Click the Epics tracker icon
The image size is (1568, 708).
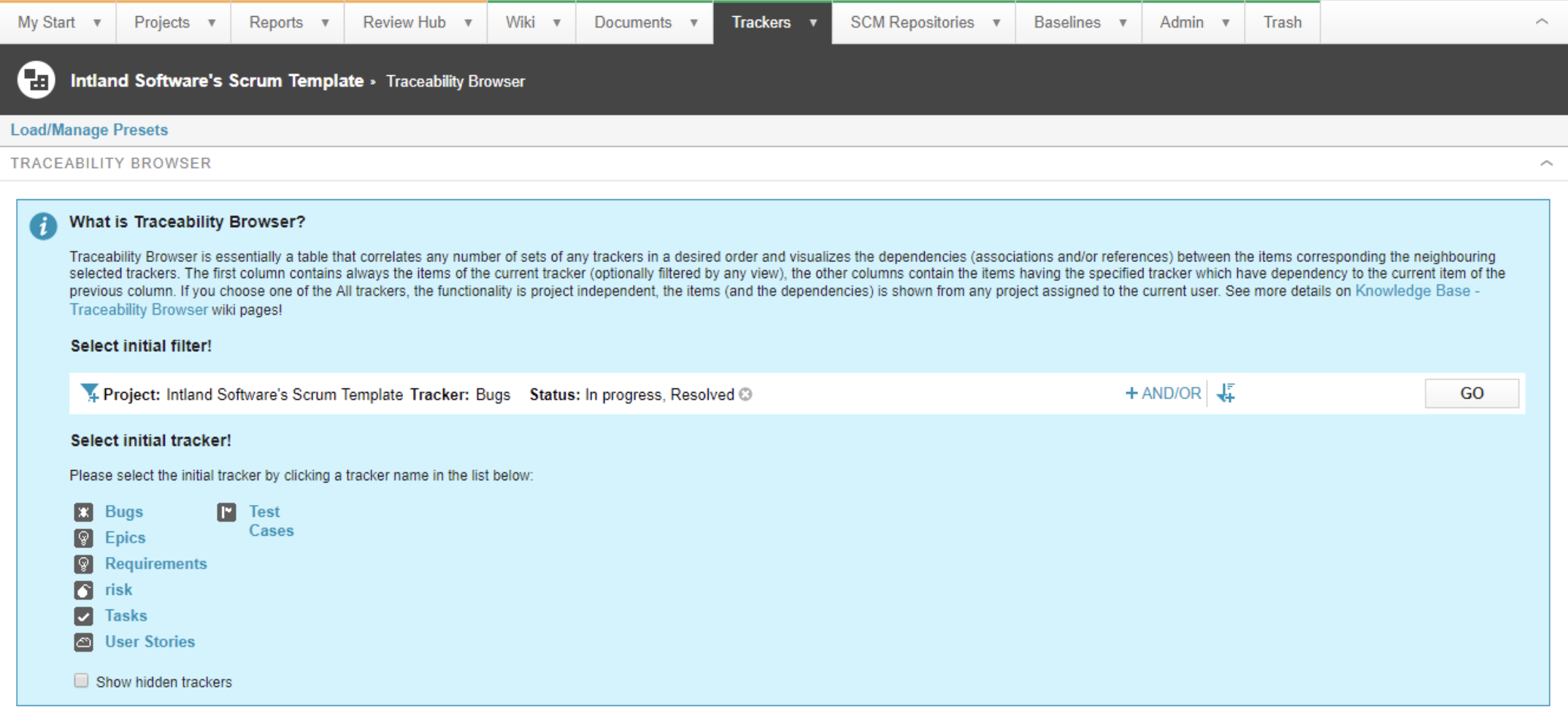[x=83, y=538]
